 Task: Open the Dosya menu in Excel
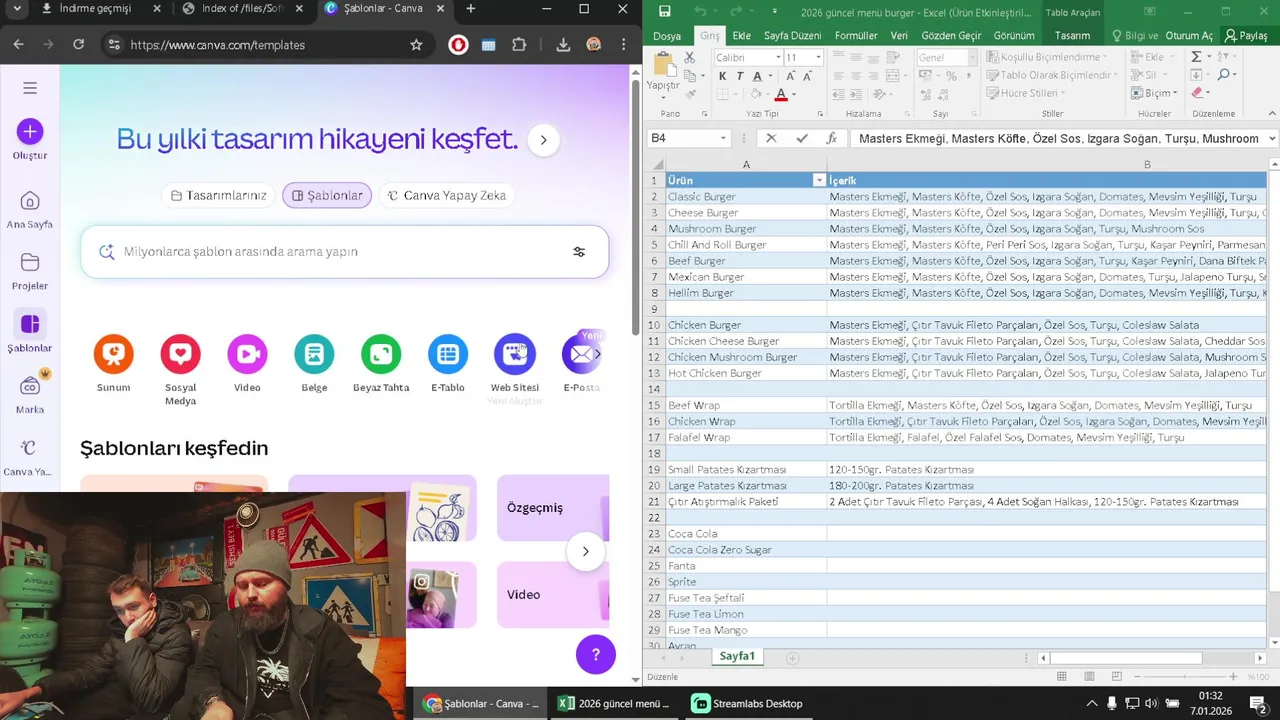click(667, 36)
